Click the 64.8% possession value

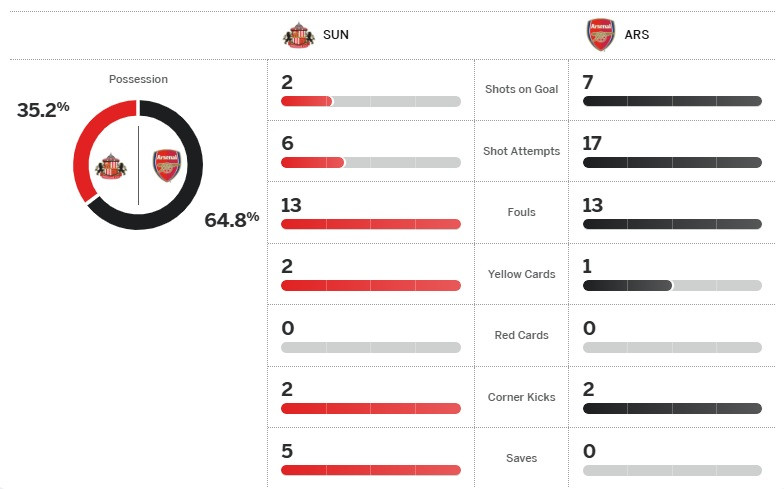[231, 219]
